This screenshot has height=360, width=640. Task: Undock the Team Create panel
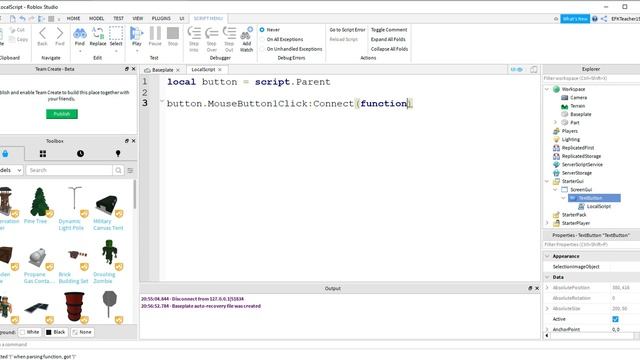coord(127,69)
